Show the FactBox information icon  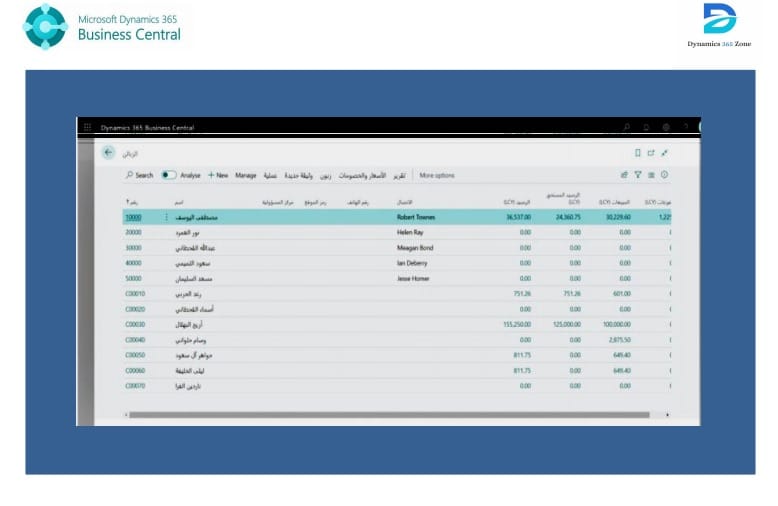point(664,175)
